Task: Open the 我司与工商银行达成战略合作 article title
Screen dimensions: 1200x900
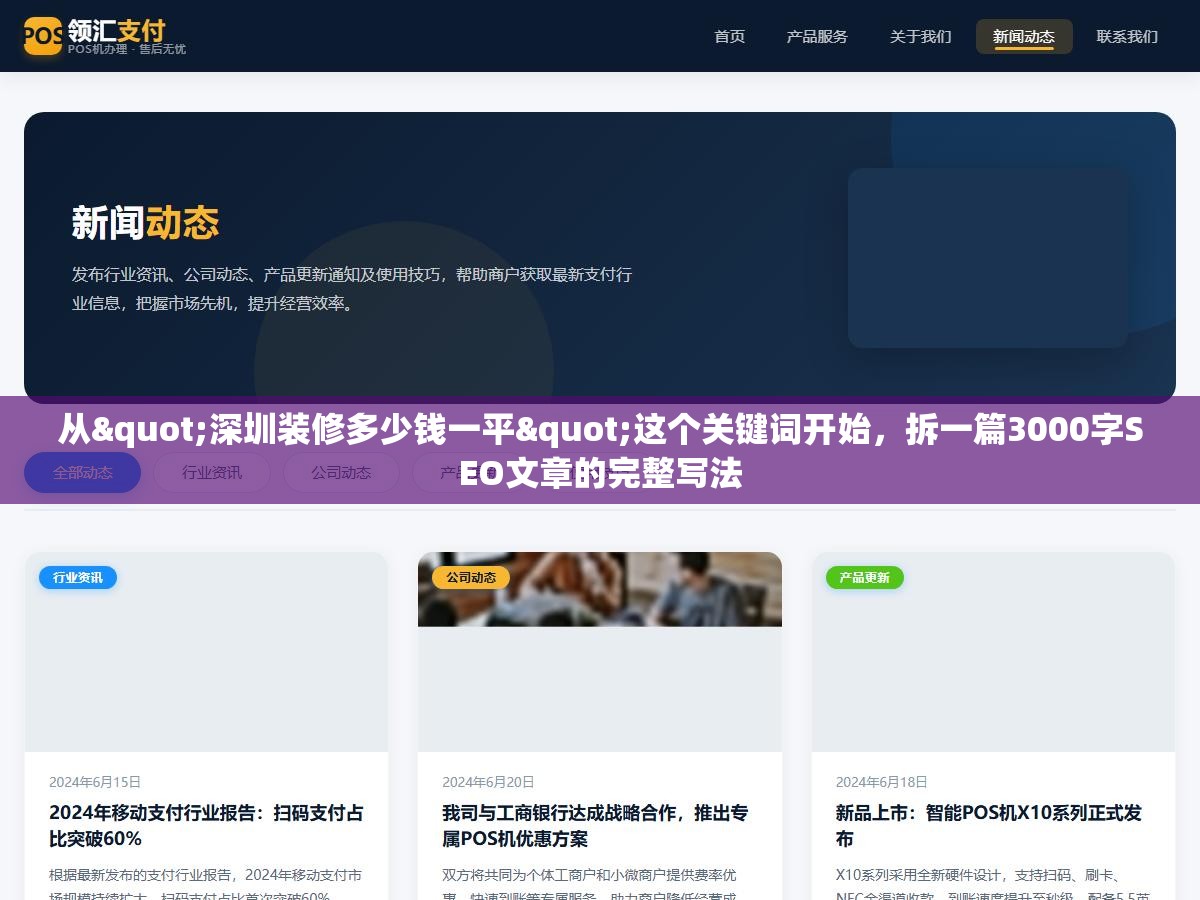Action: tap(596, 826)
